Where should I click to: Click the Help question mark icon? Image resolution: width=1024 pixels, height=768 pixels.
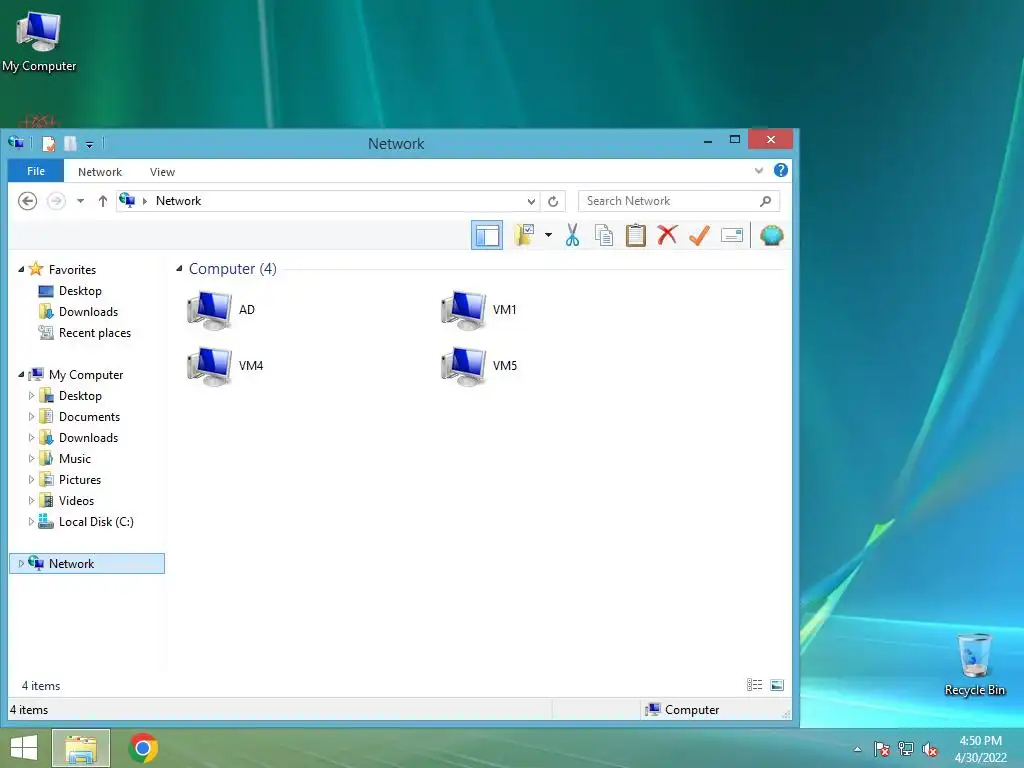click(780, 170)
